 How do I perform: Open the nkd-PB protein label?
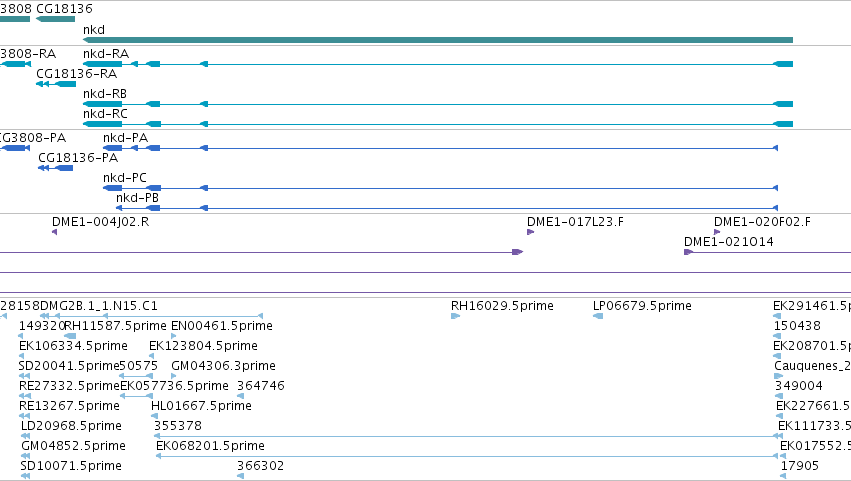point(137,198)
